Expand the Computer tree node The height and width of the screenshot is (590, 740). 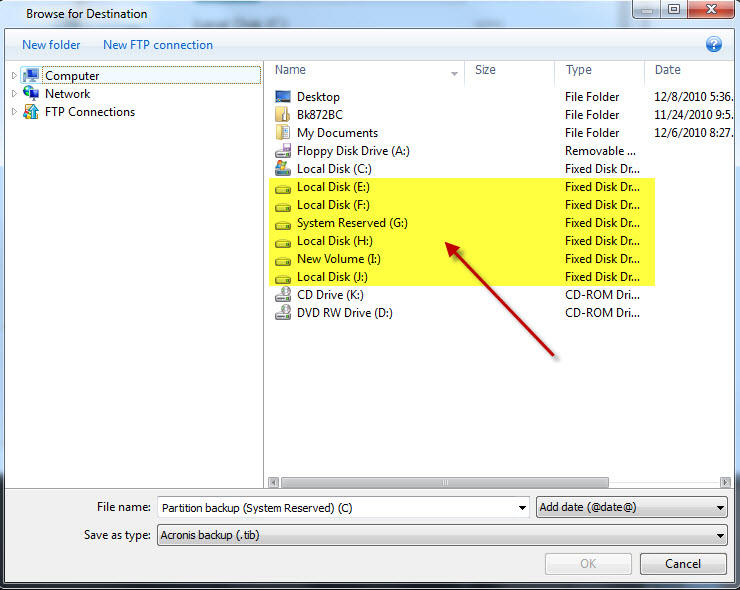tap(14, 76)
